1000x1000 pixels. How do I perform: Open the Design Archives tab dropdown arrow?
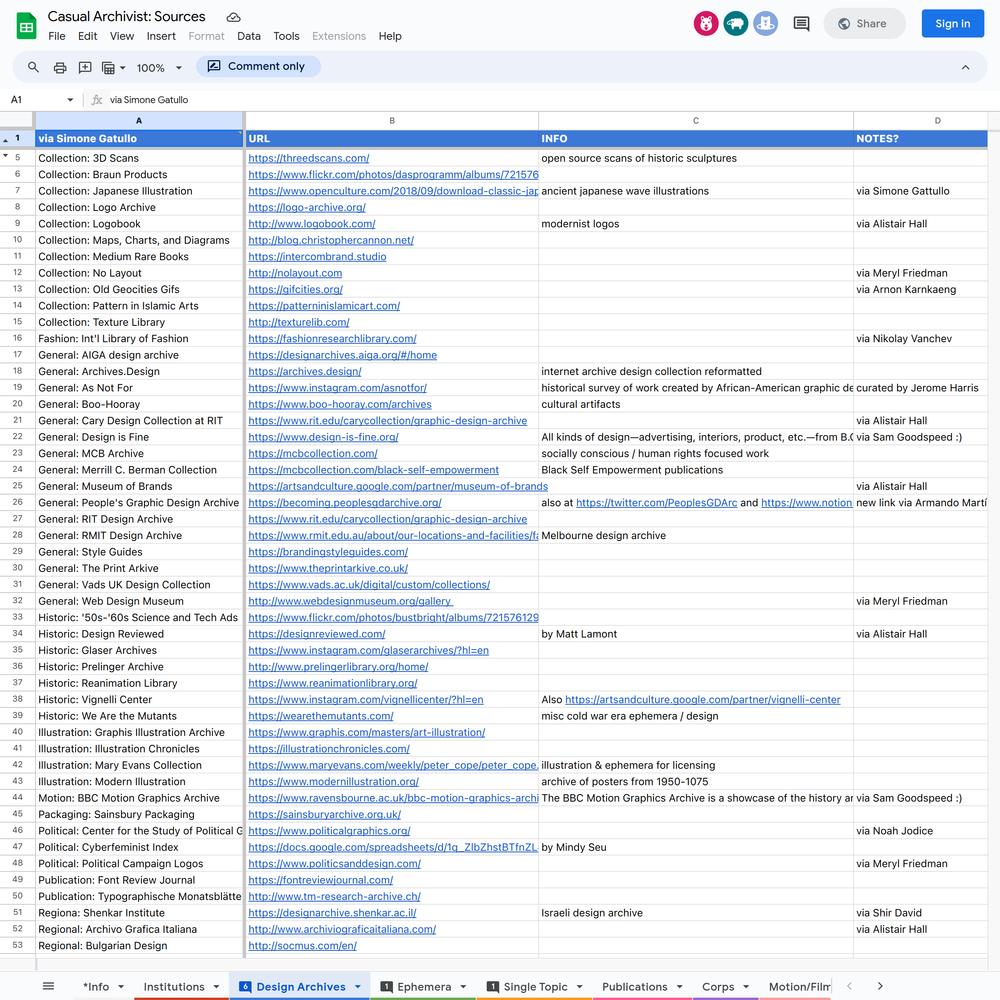tap(358, 987)
